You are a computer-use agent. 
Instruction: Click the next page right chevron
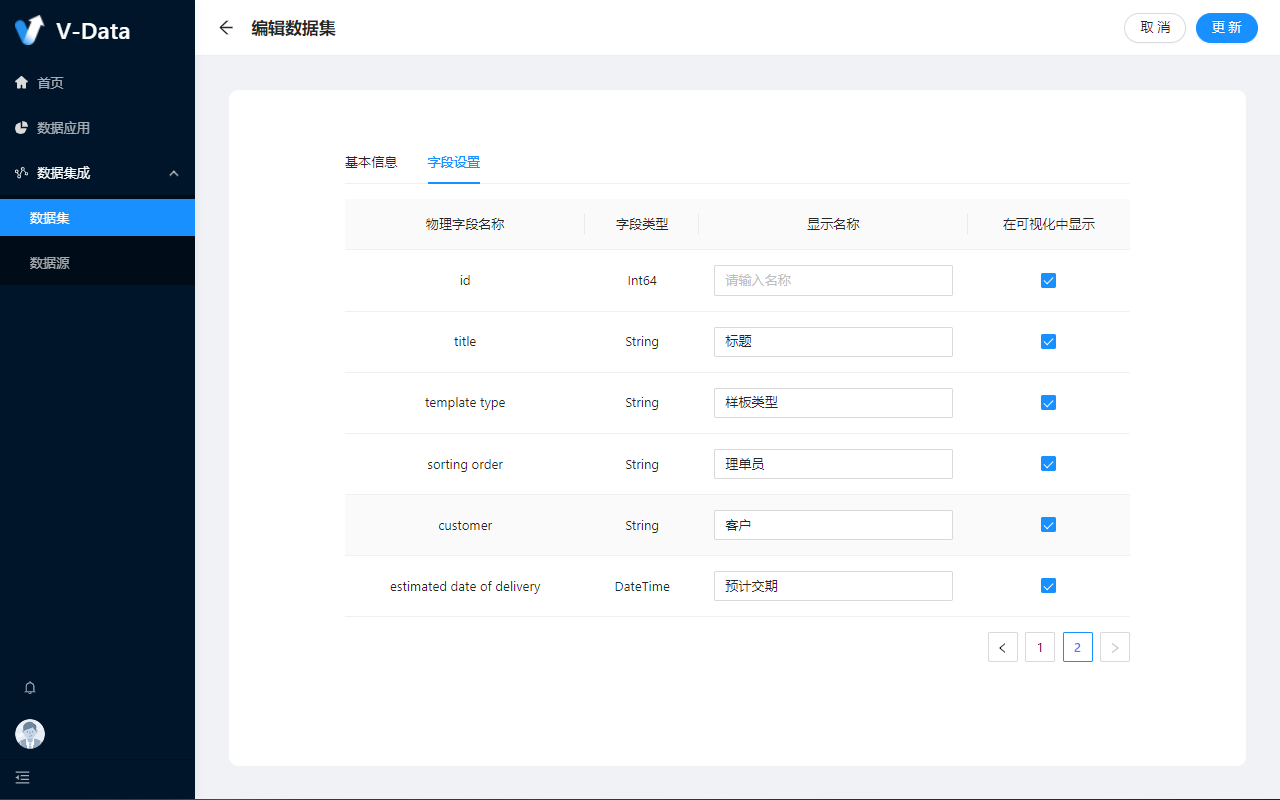pos(1114,648)
